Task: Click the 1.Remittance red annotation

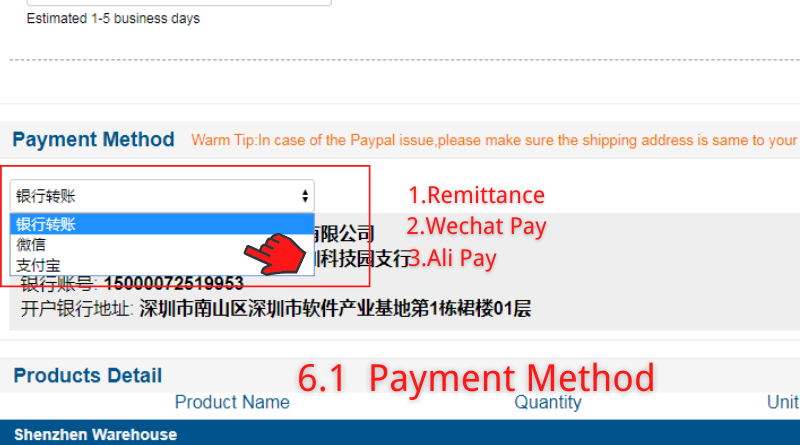Action: 477,195
